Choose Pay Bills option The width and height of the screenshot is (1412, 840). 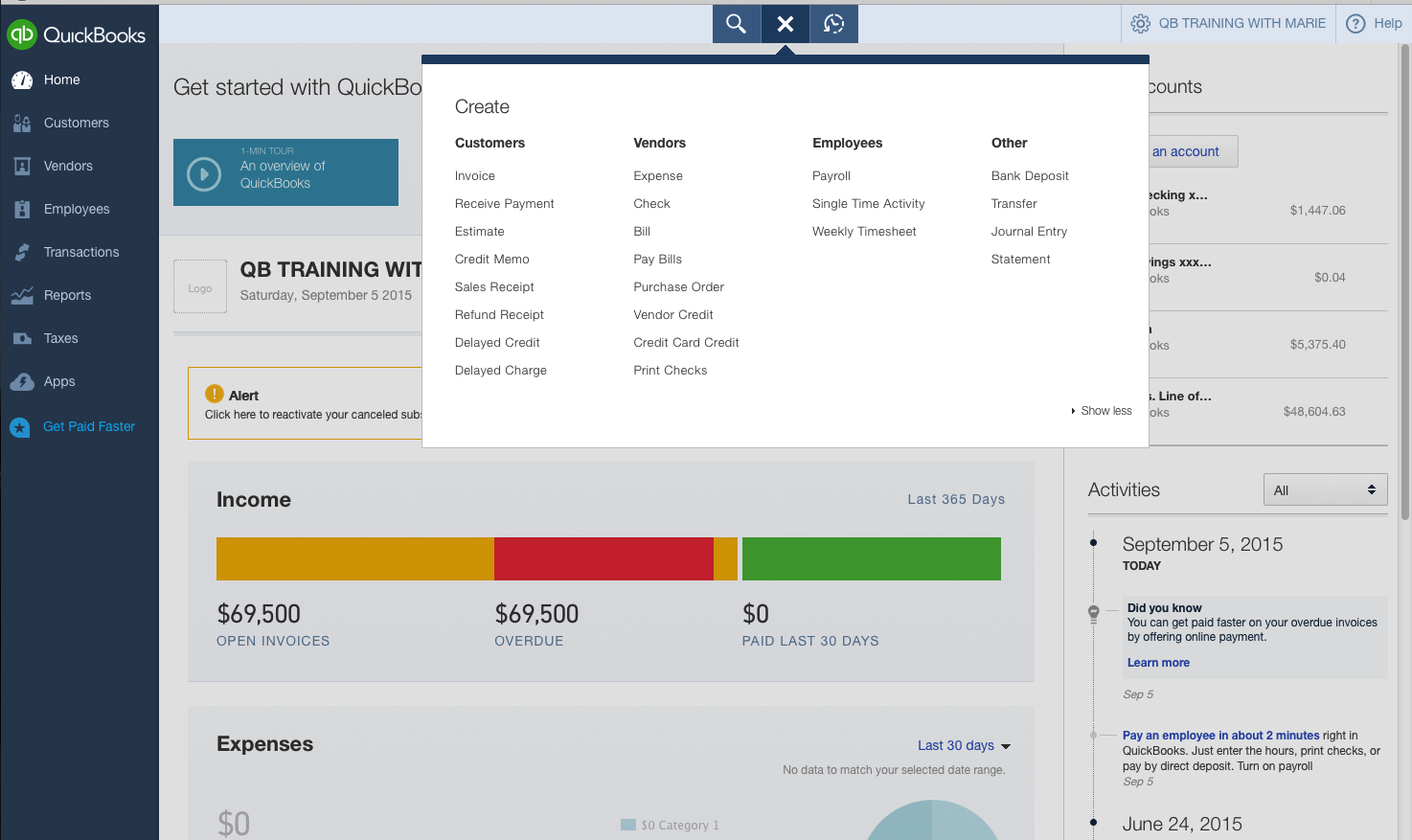(x=658, y=260)
